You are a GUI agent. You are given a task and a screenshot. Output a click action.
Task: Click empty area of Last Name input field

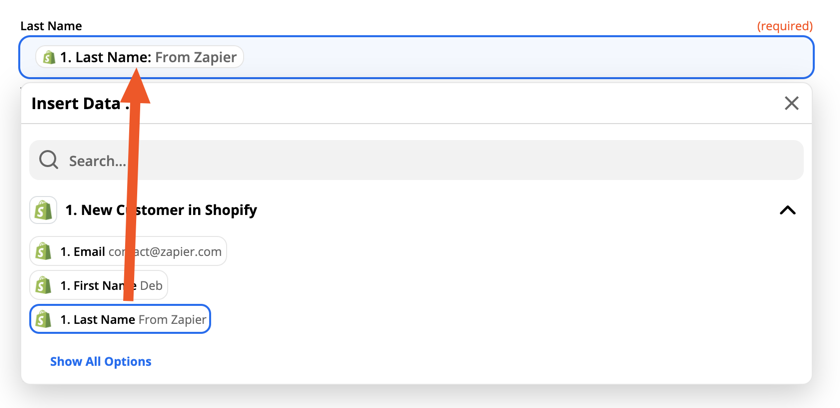tap(528, 57)
